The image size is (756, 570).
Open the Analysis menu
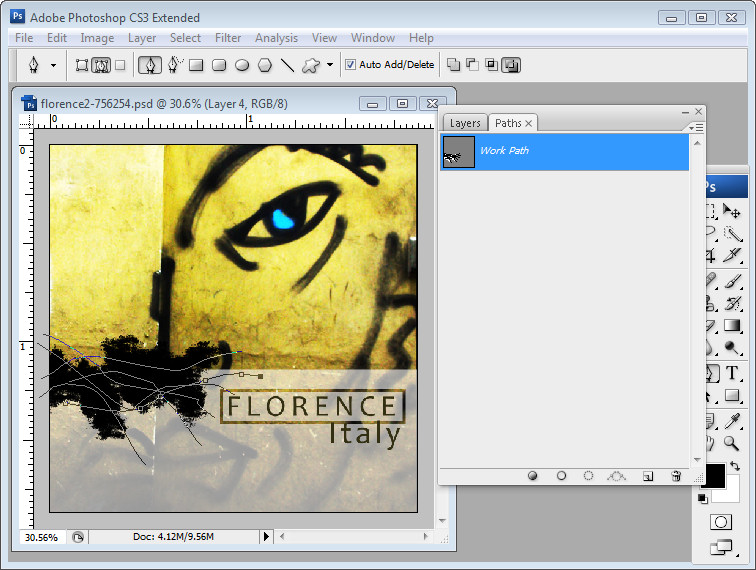coord(276,38)
